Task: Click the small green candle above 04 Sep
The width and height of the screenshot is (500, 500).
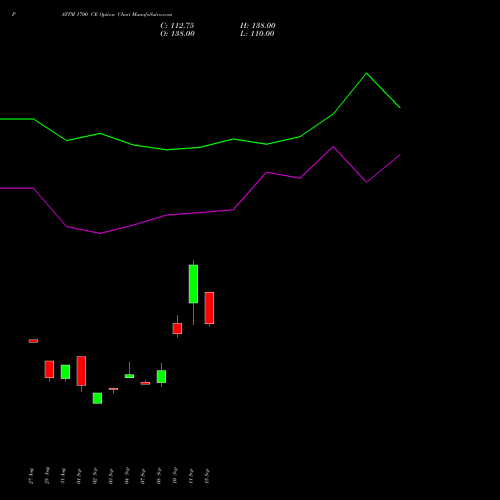Action: 129,376
